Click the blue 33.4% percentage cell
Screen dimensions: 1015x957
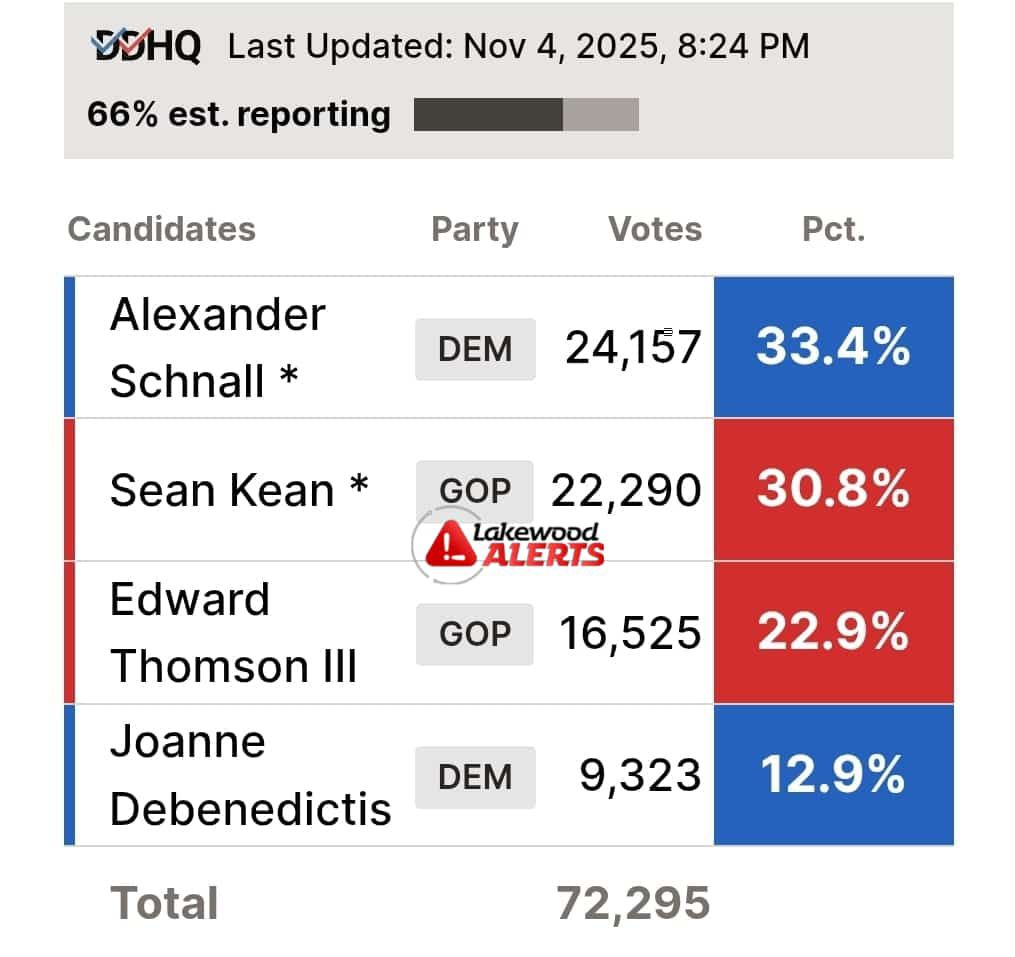[x=833, y=348]
